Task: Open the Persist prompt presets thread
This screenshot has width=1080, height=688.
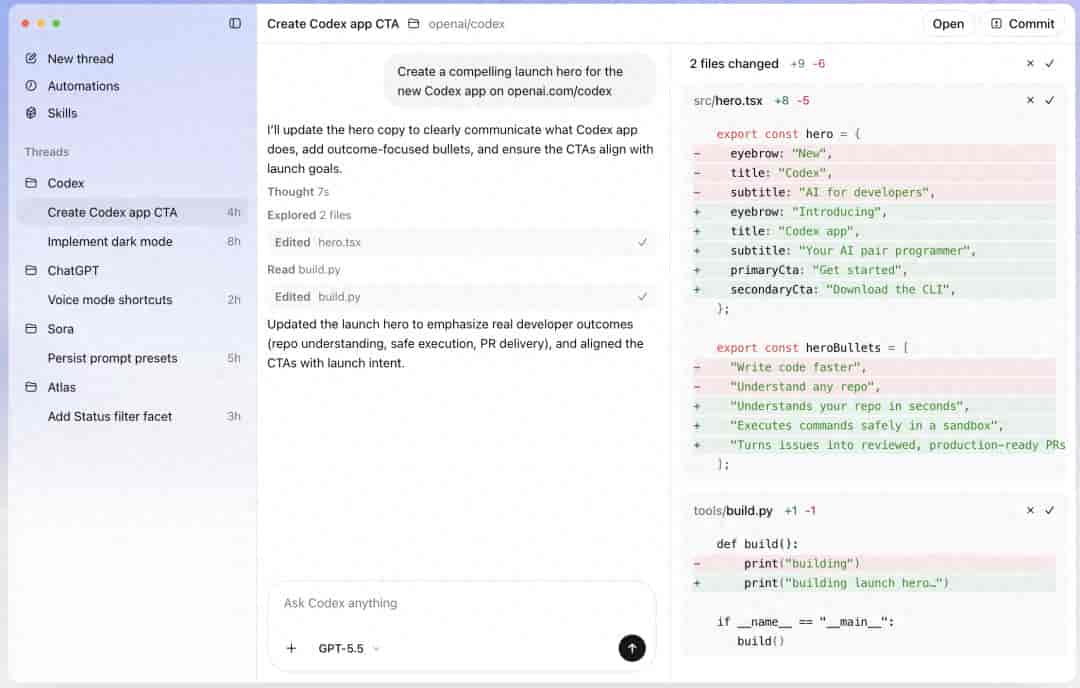Action: pos(132,358)
